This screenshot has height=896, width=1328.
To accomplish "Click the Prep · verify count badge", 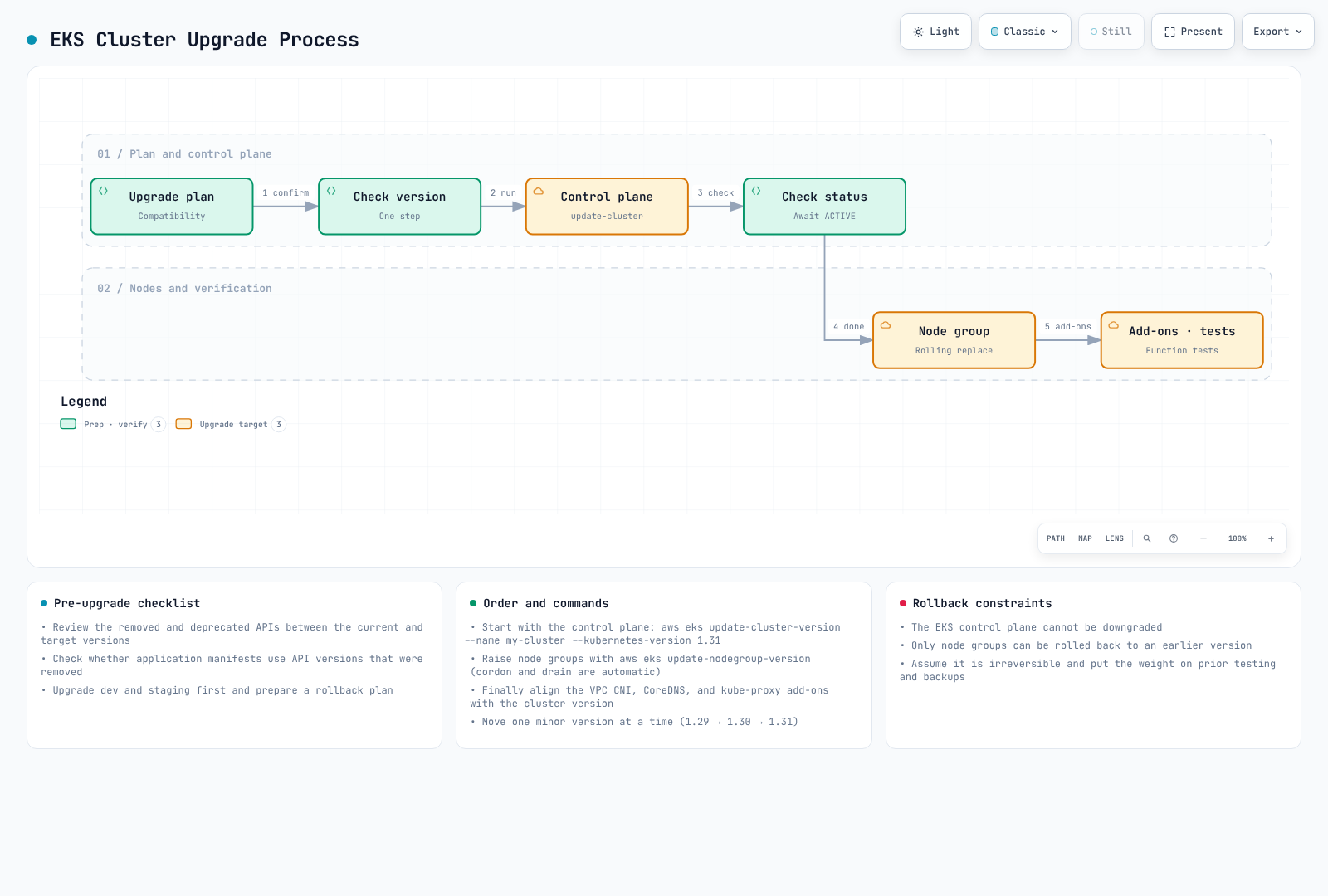I will (159, 424).
